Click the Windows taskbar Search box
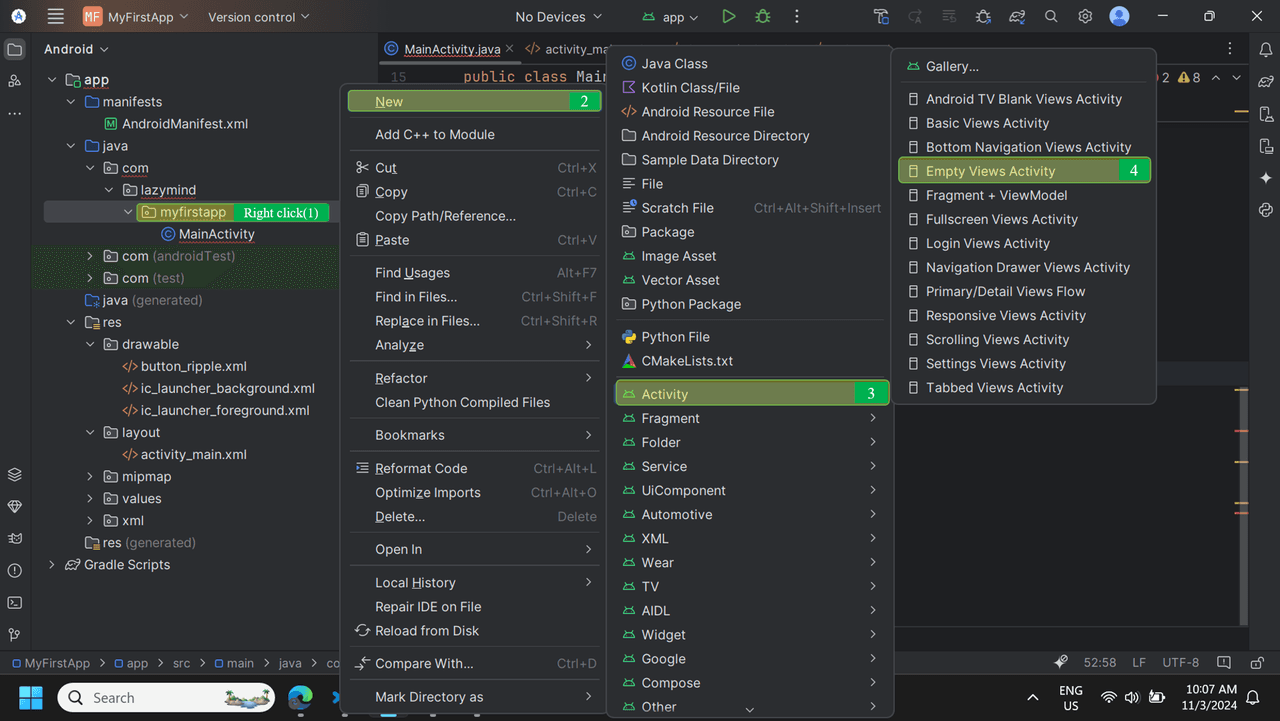This screenshot has height=721, width=1280. coord(166,697)
